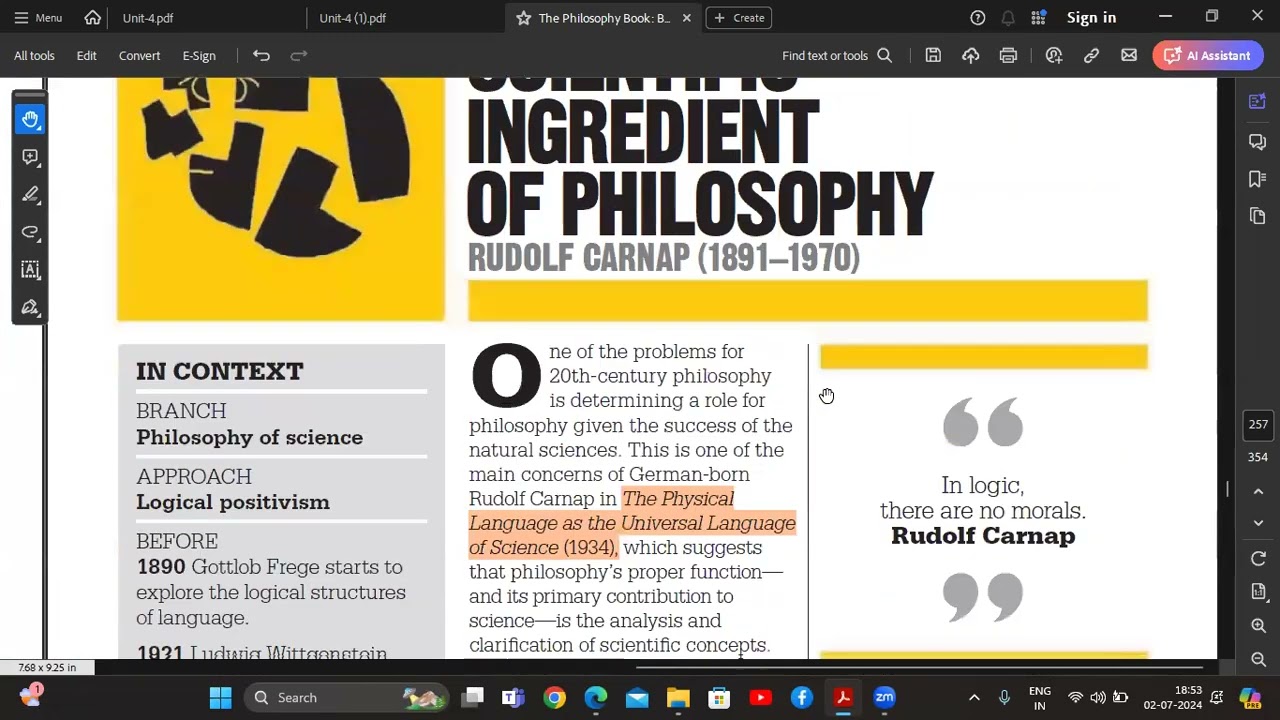Select the Highlight pen tool

click(x=30, y=195)
